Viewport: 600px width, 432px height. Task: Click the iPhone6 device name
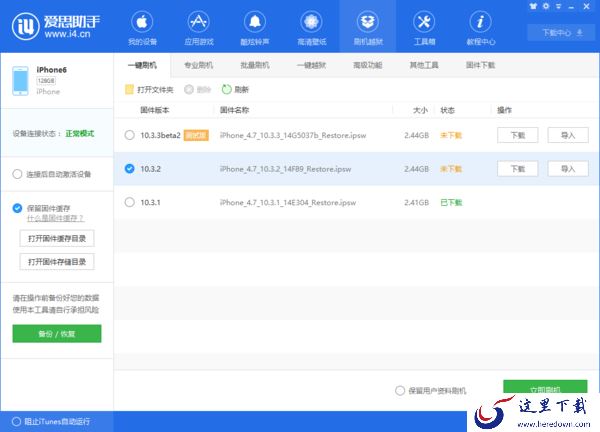pyautogui.click(x=51, y=70)
